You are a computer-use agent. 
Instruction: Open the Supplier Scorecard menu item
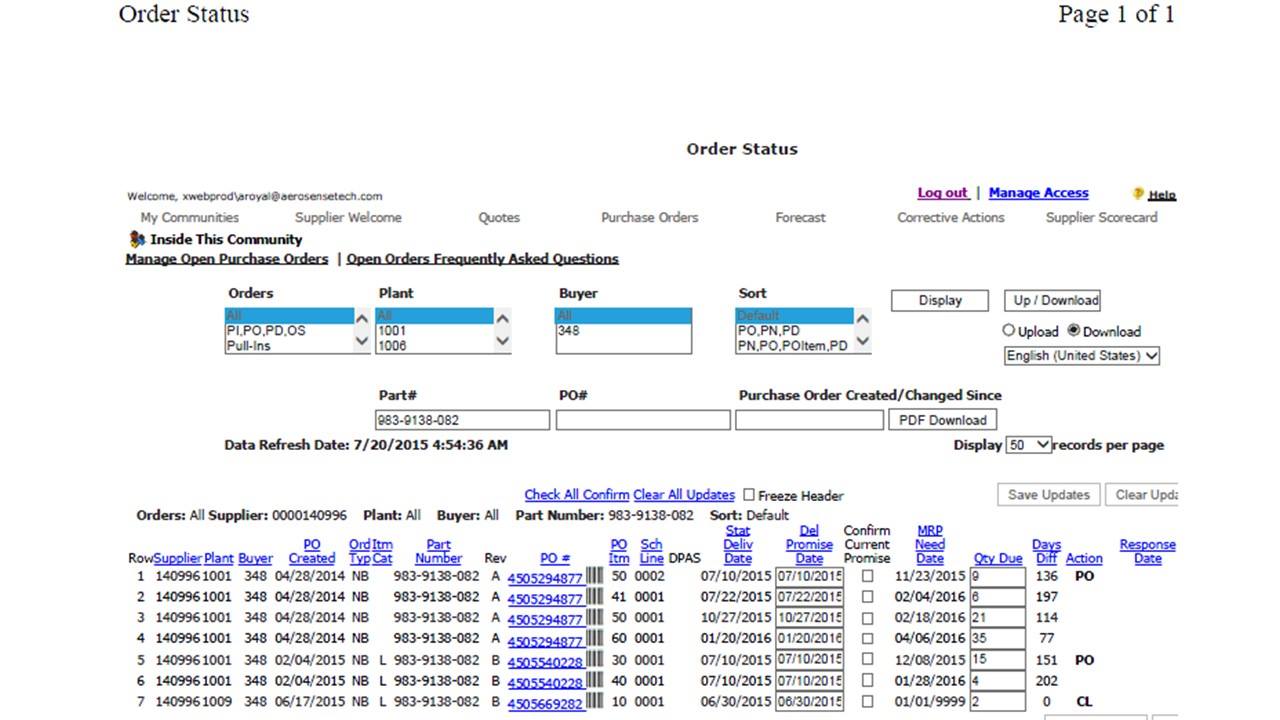pos(1101,217)
